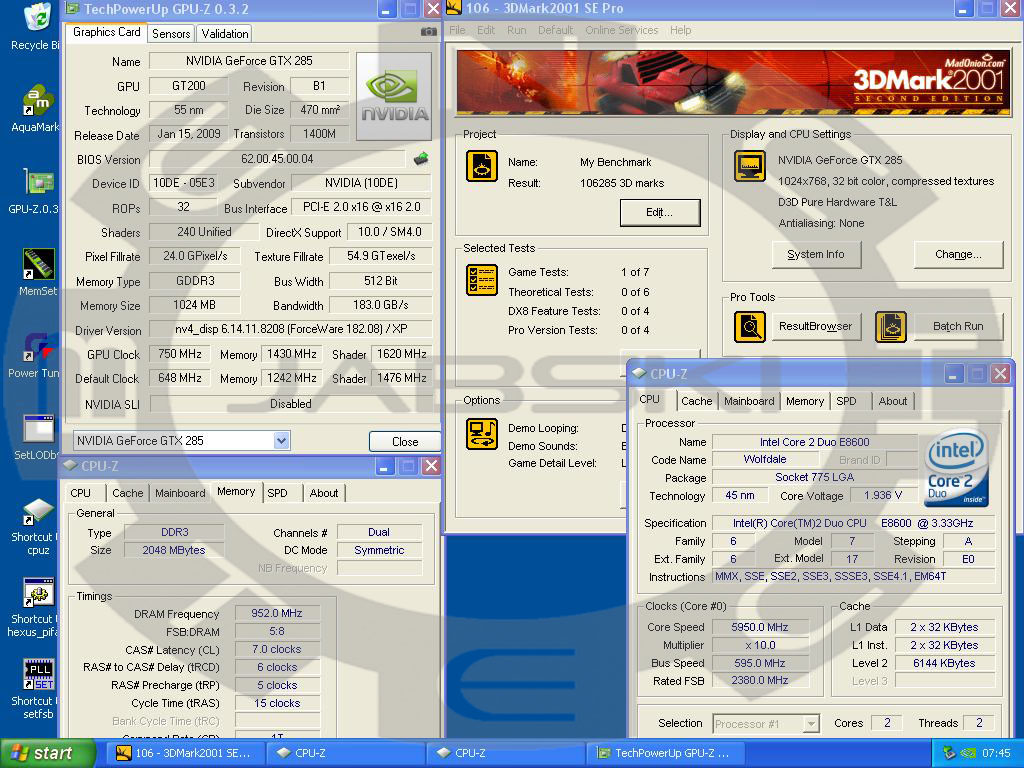
Task: Click the front CPU-Z title bar icon
Action: point(639,373)
